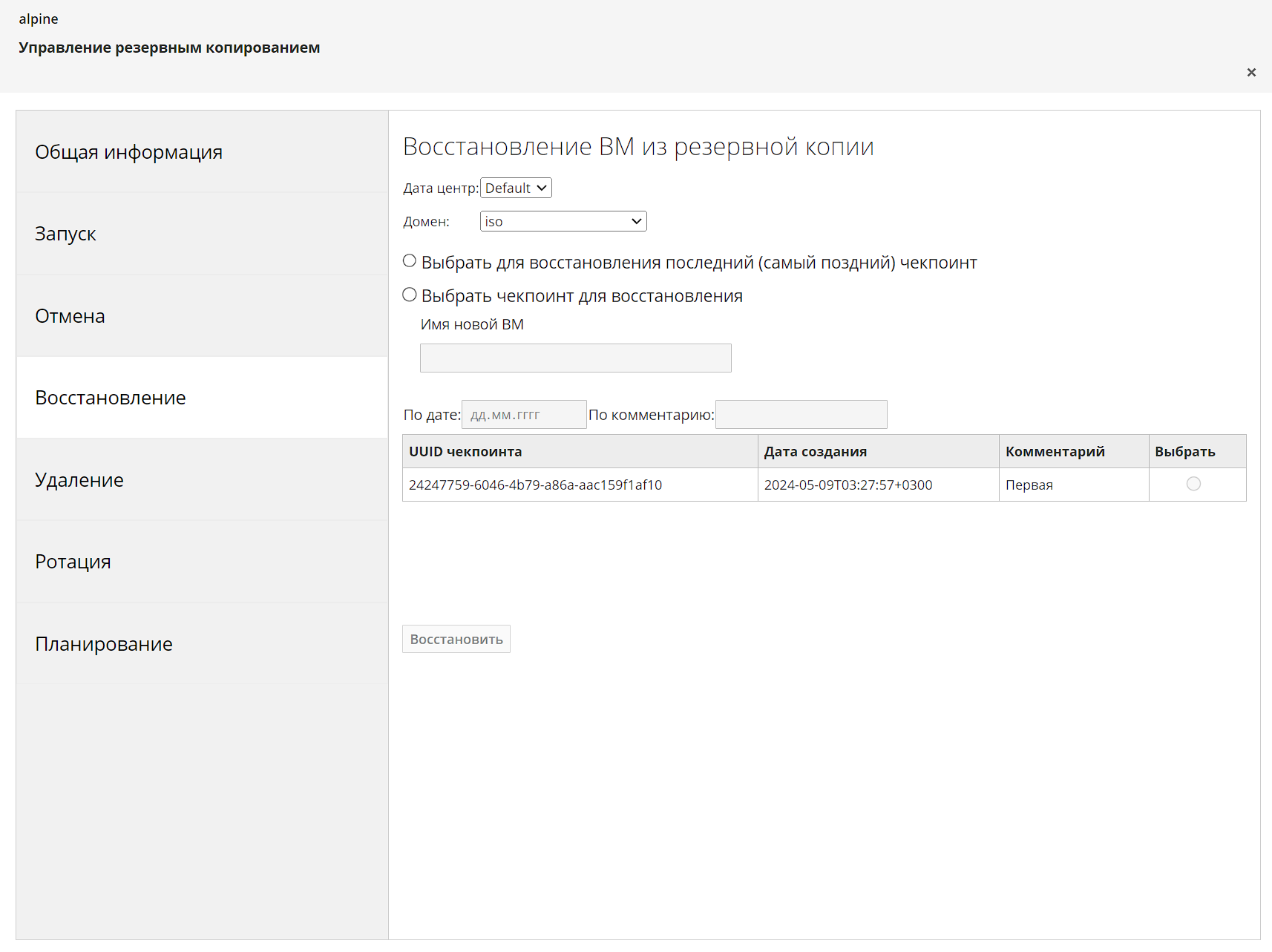Close the backup management dialog
The width and height of the screenshot is (1272, 952).
tap(1251, 72)
